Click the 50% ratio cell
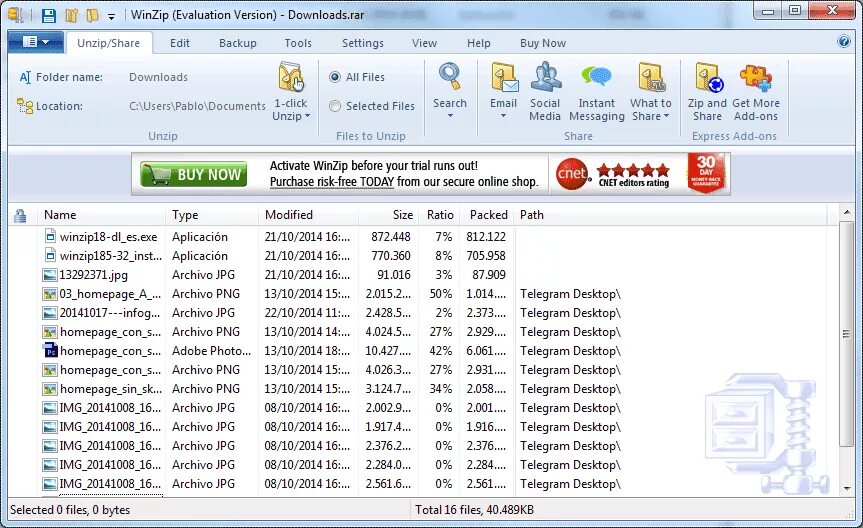The width and height of the screenshot is (863, 528). (x=441, y=294)
